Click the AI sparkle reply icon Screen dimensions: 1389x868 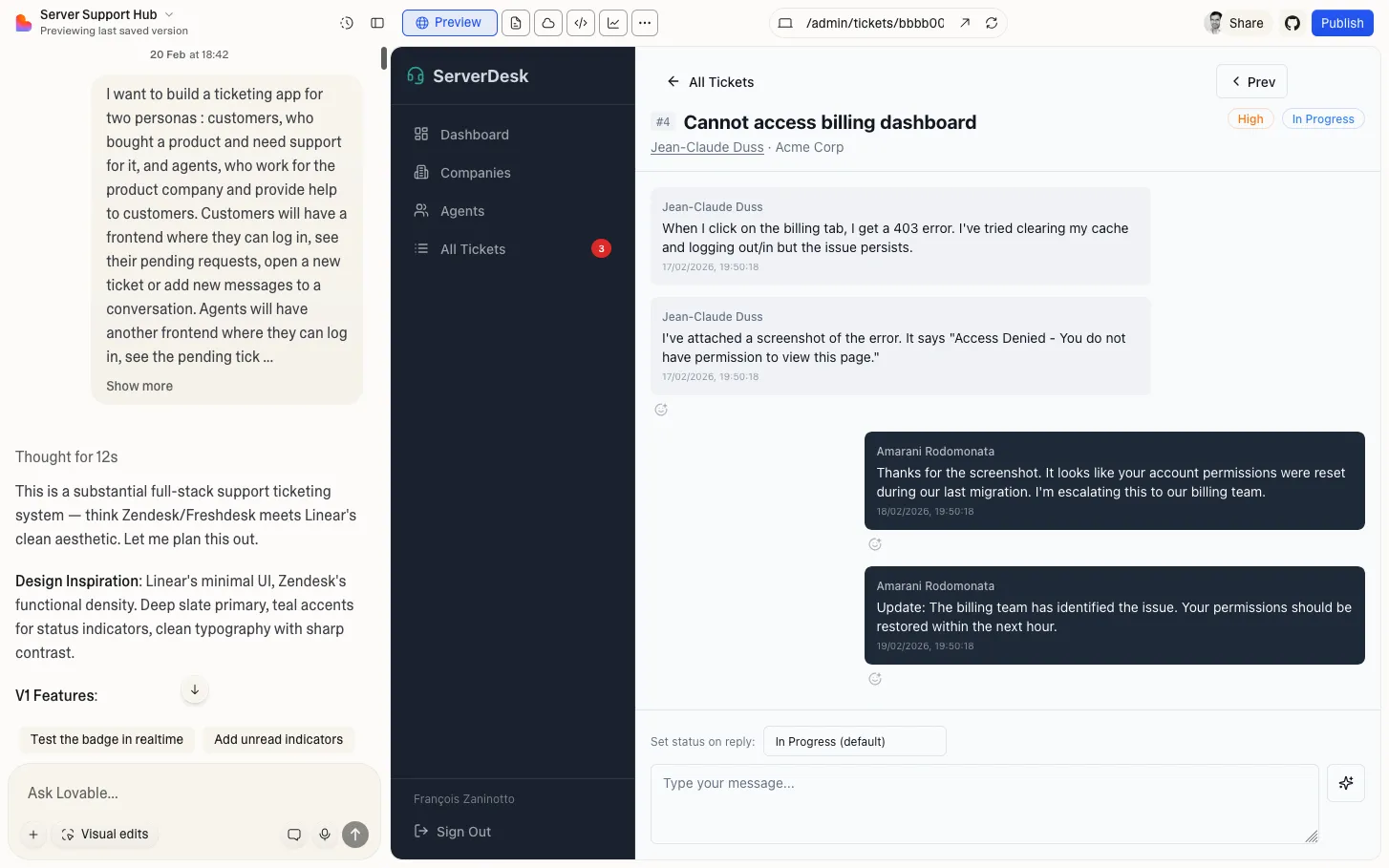coord(1345,783)
